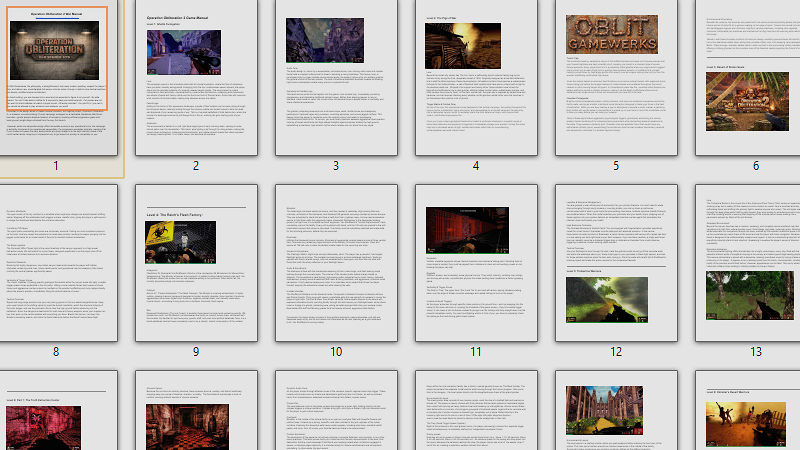Choose page 6 thumbnail with jungle logo image
This screenshot has width=800, height=450.
point(748,78)
